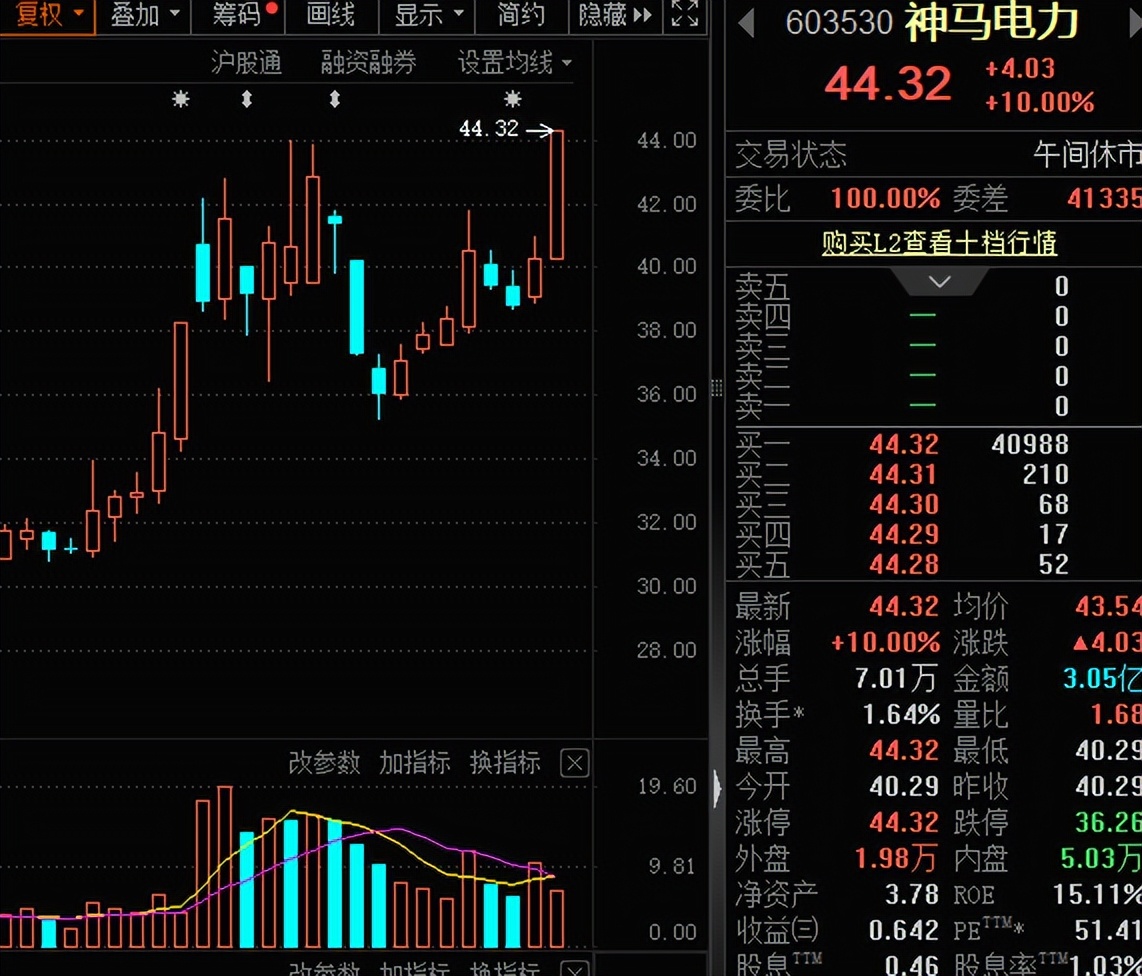Expand the chevron below the L2 quote link

[939, 282]
